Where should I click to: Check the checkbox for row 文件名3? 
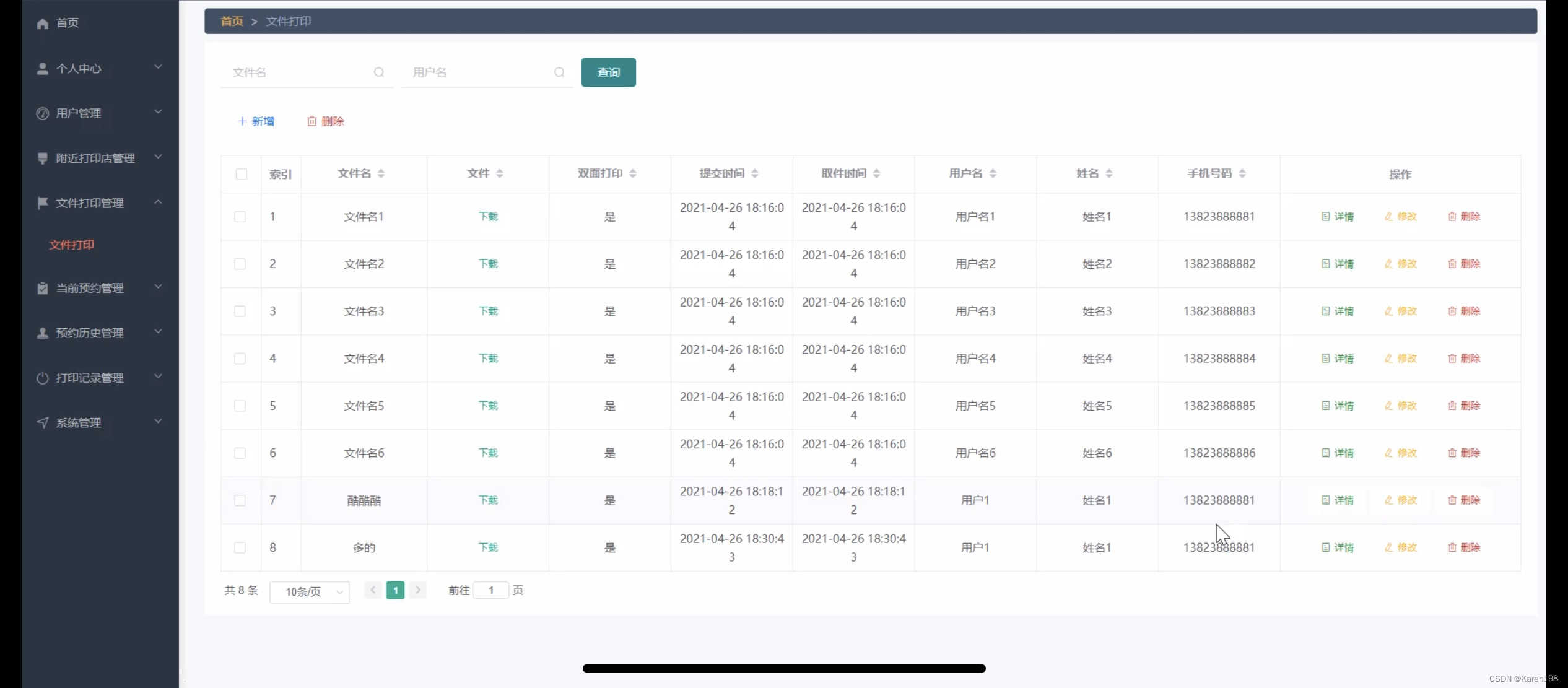(240, 311)
